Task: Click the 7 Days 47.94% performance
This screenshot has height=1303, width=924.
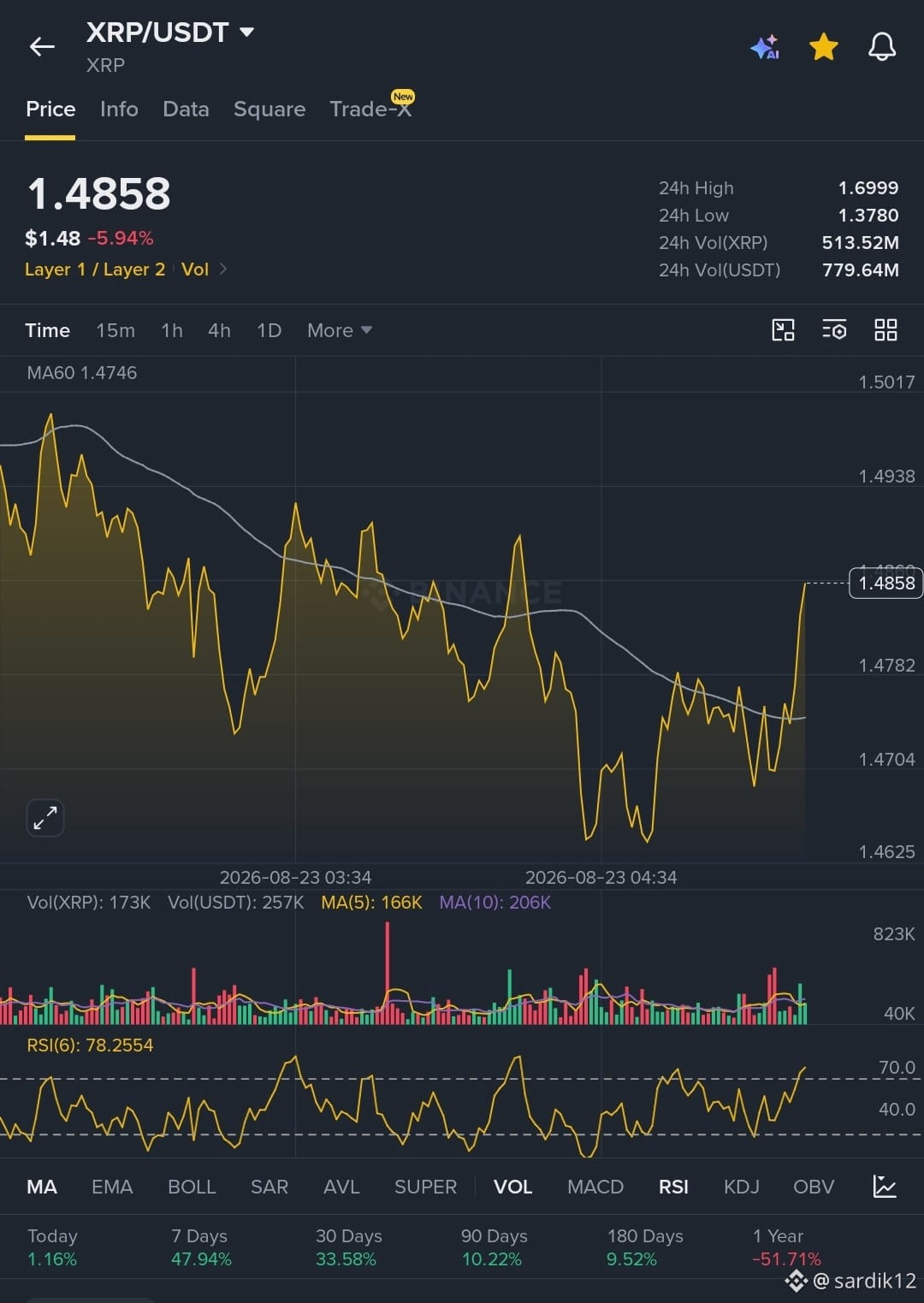Action: [201, 1247]
